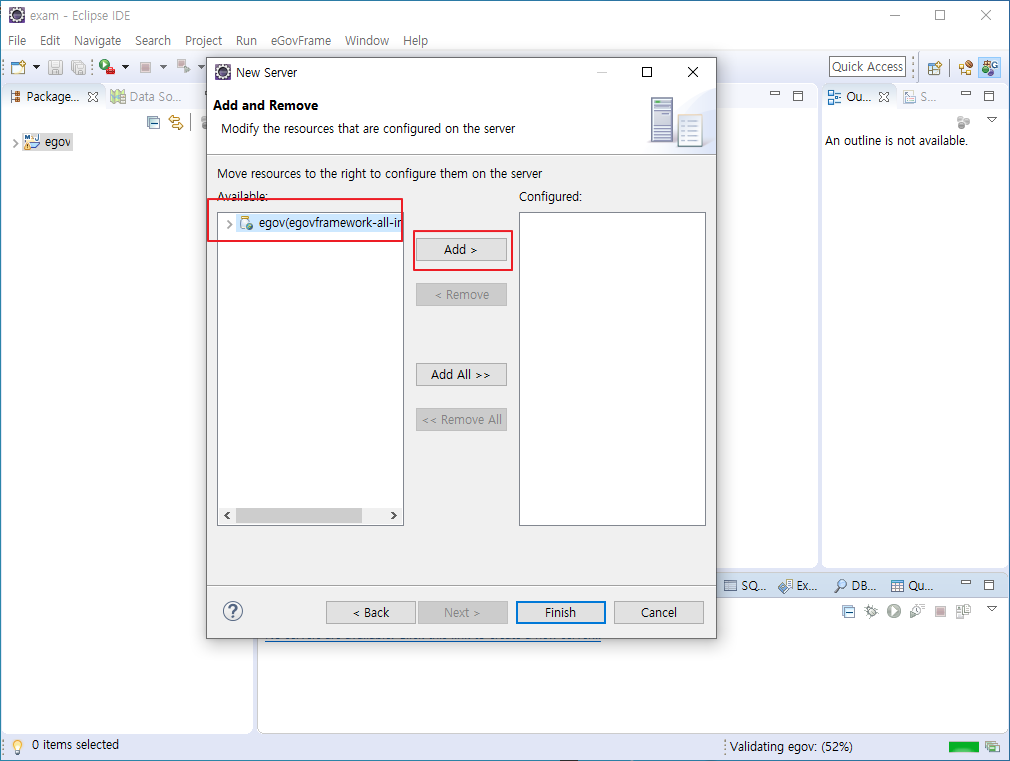Open the New wizard dropdown arrow
Image resolution: width=1010 pixels, height=761 pixels.
click(36, 67)
